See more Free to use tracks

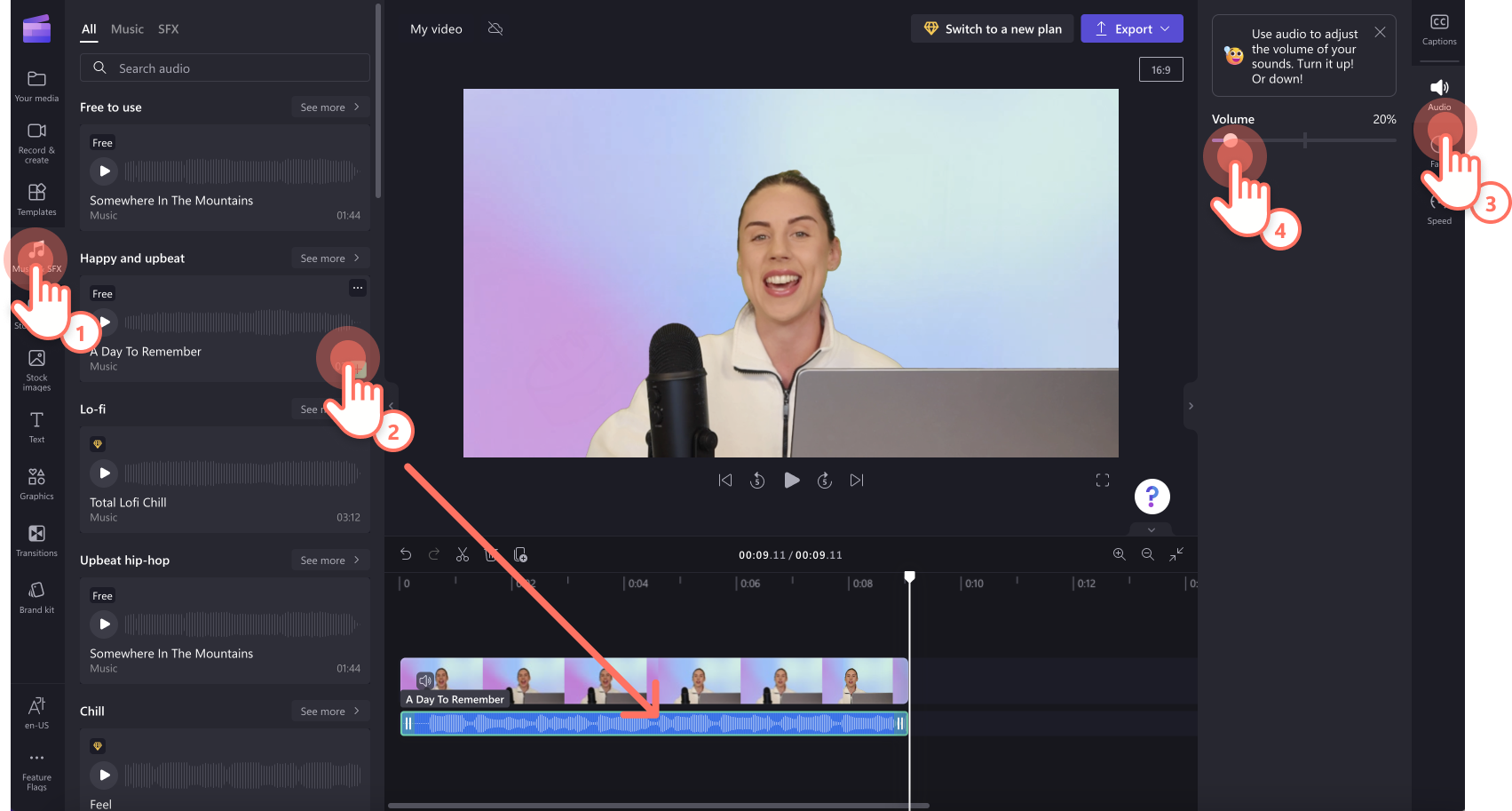330,107
